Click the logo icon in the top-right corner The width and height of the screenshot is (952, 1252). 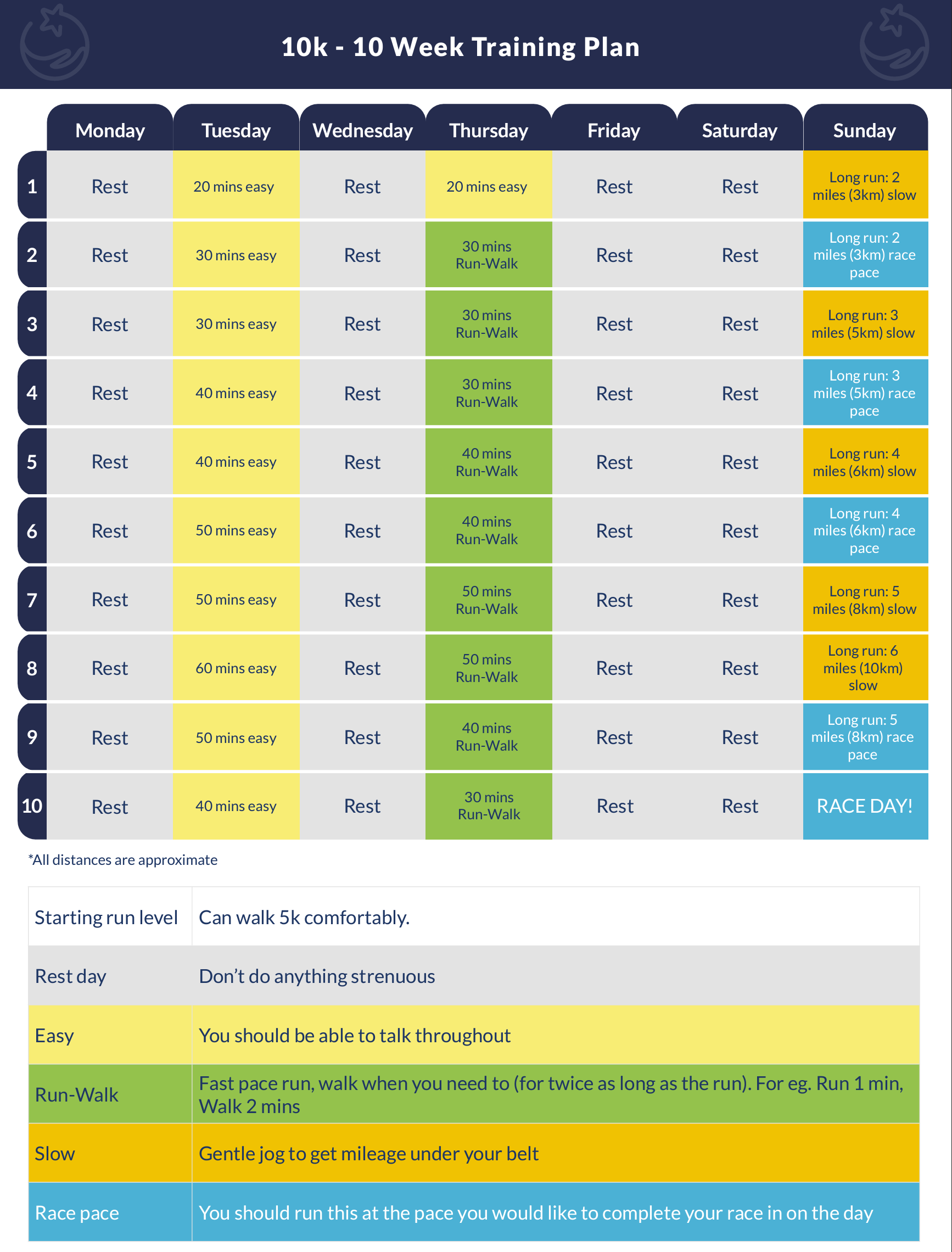pyautogui.click(x=894, y=42)
